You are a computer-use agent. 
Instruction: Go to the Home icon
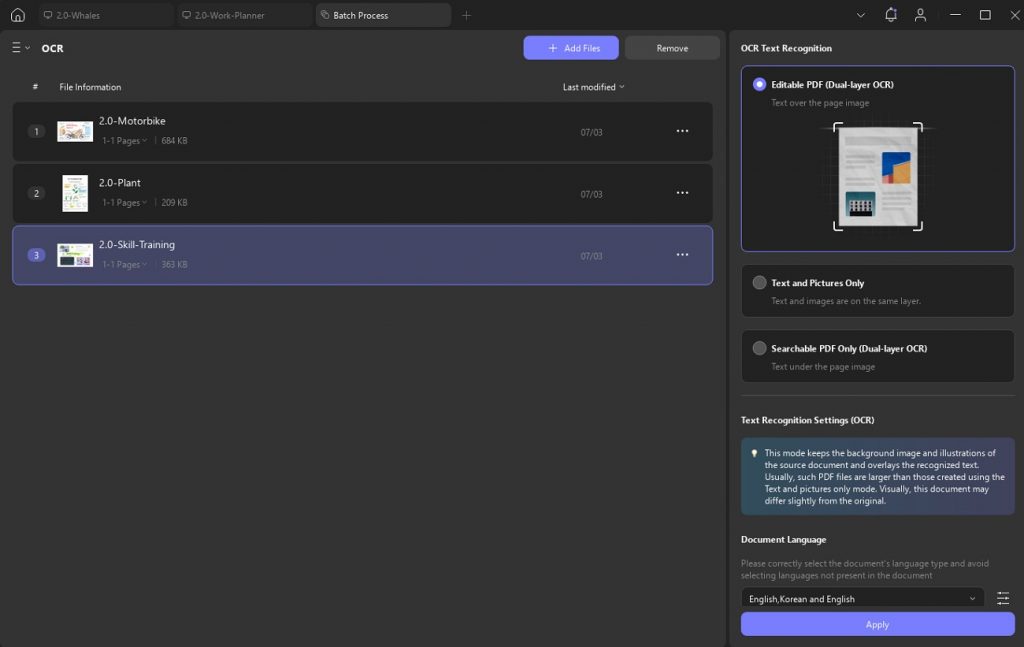pos(18,15)
